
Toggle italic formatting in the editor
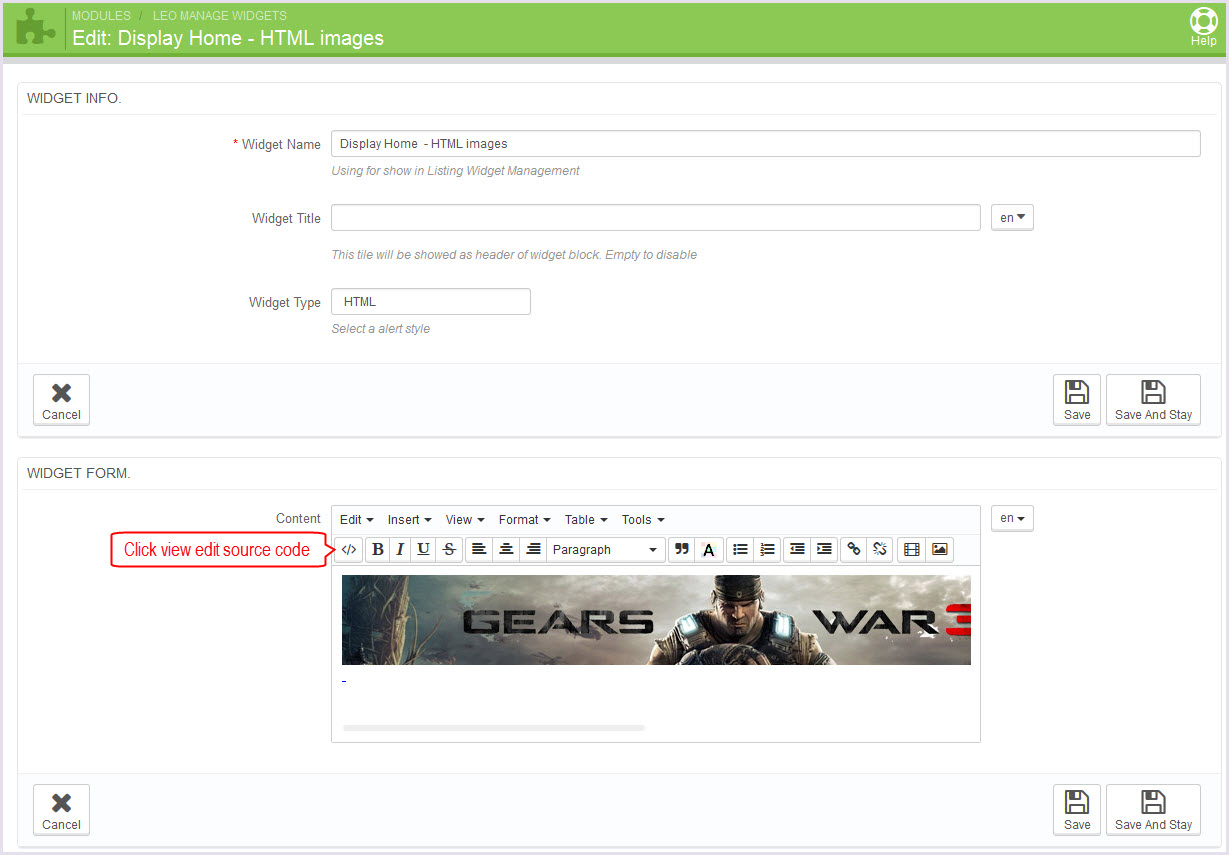click(400, 549)
